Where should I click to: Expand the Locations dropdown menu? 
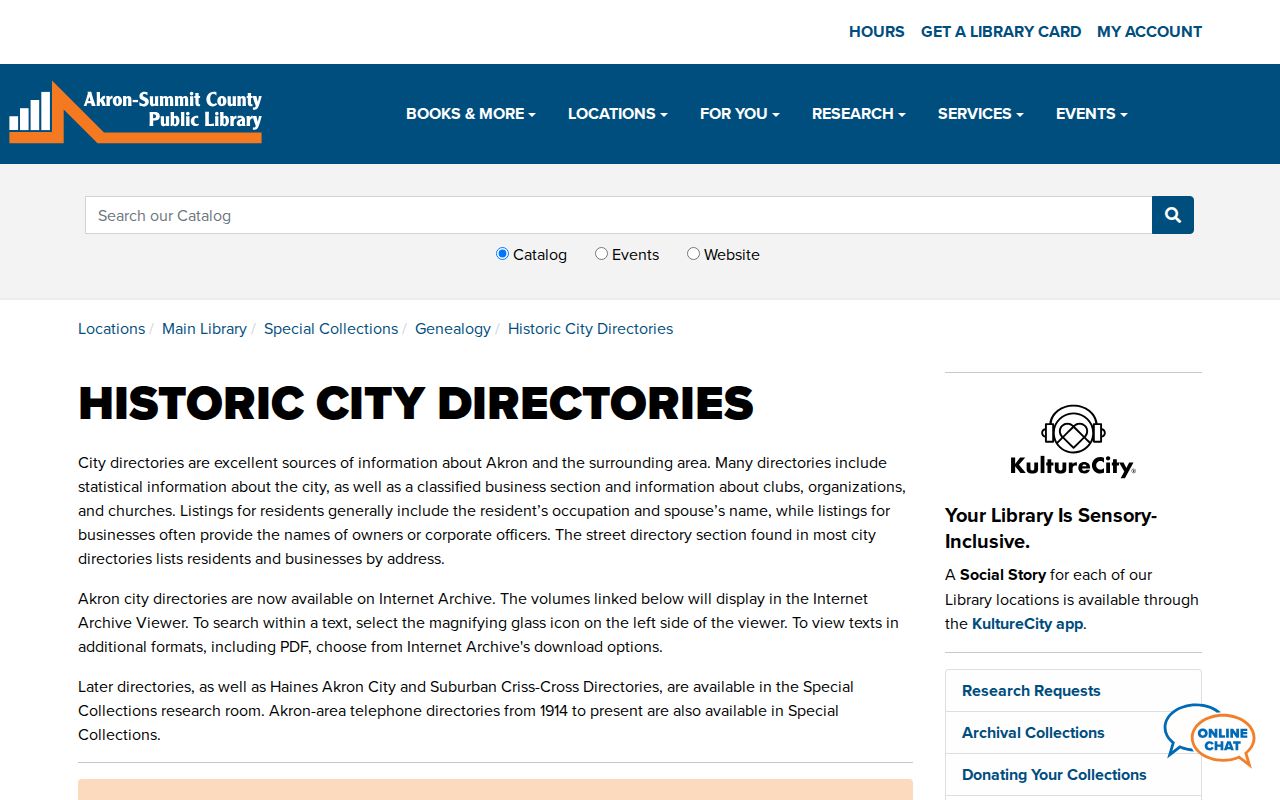[x=618, y=114]
